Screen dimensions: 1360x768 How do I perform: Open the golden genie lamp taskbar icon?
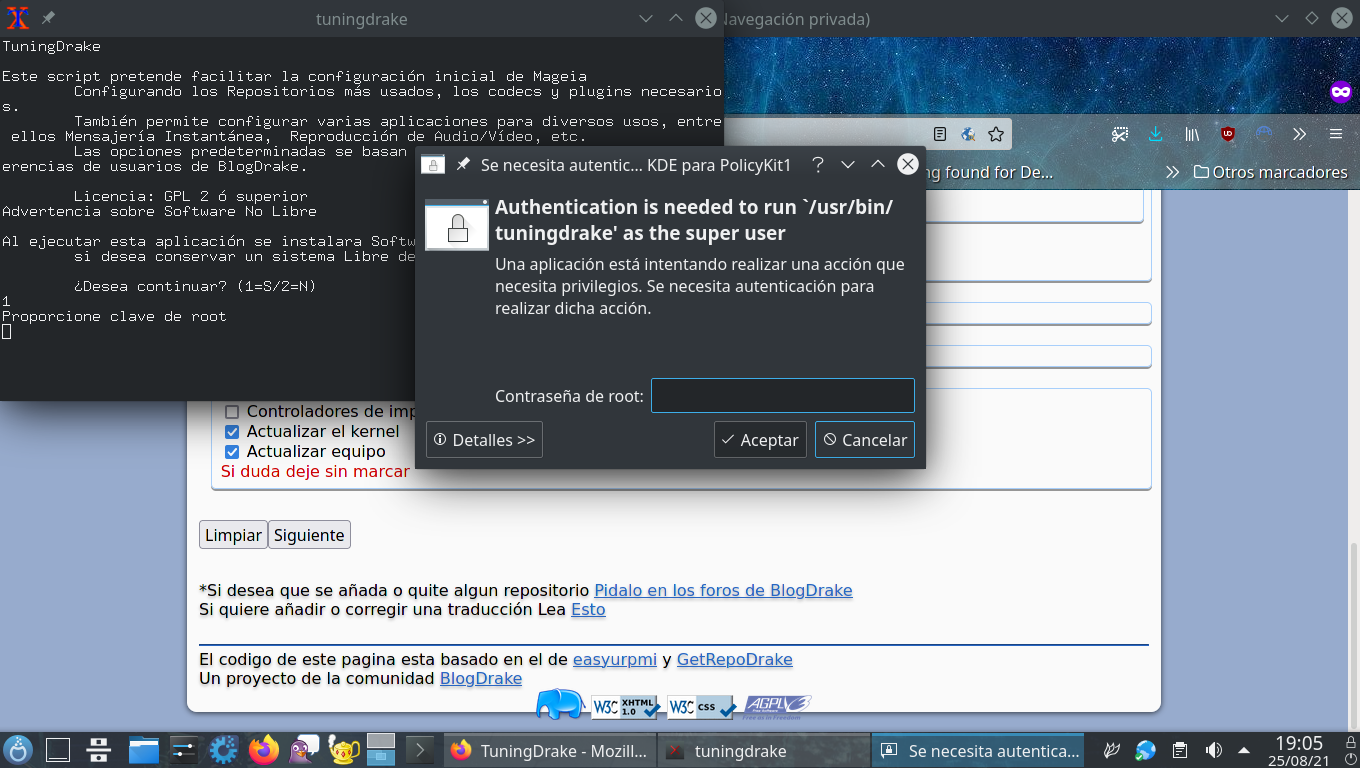click(344, 750)
